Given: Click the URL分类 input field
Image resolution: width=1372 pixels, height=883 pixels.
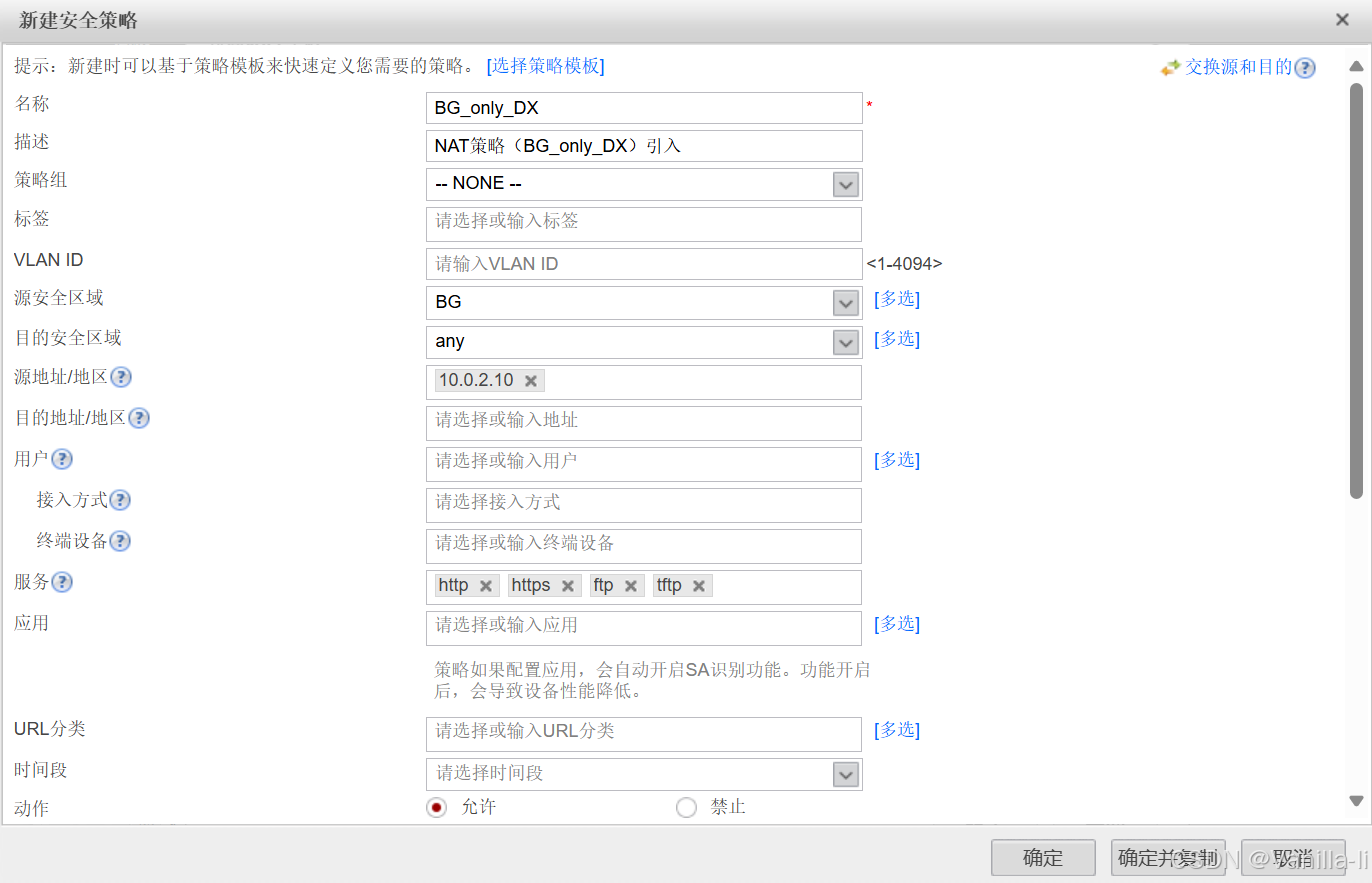Looking at the screenshot, I should click(x=644, y=734).
